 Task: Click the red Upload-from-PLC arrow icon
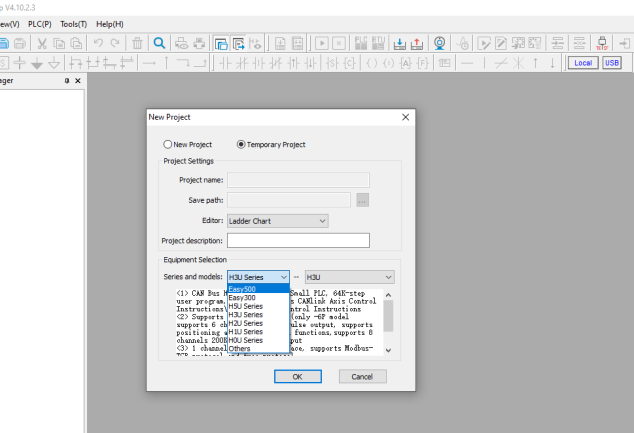click(x=417, y=43)
